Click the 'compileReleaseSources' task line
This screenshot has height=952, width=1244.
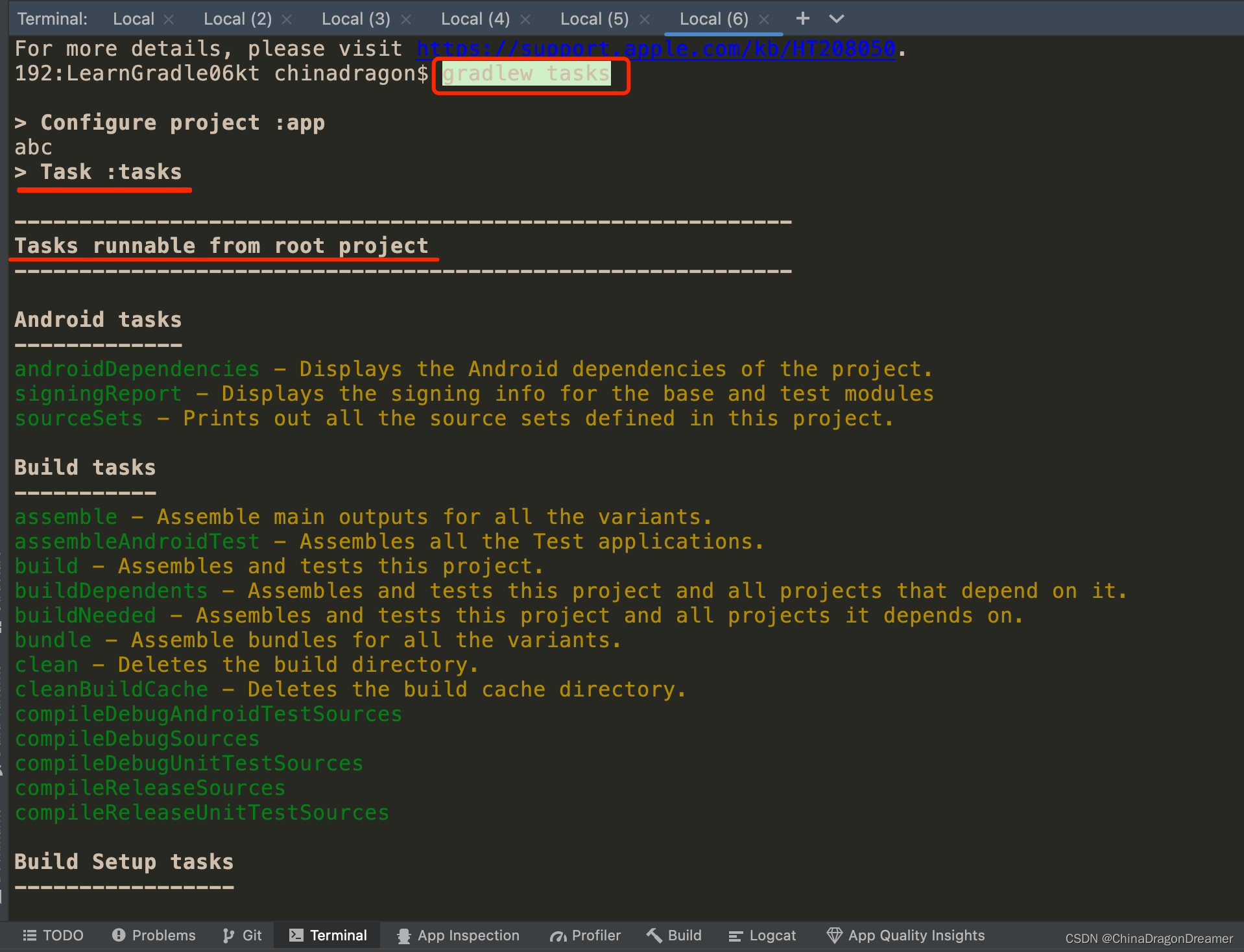(150, 788)
